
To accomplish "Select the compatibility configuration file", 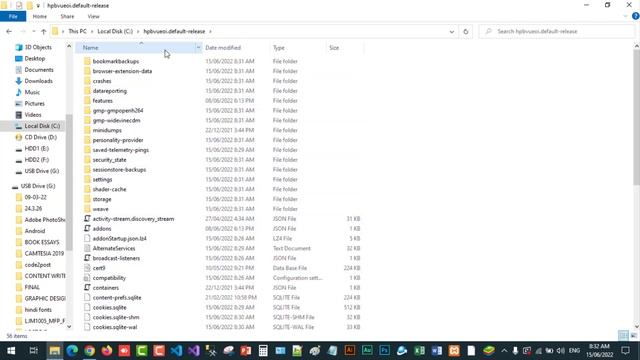I will (x=109, y=278).
